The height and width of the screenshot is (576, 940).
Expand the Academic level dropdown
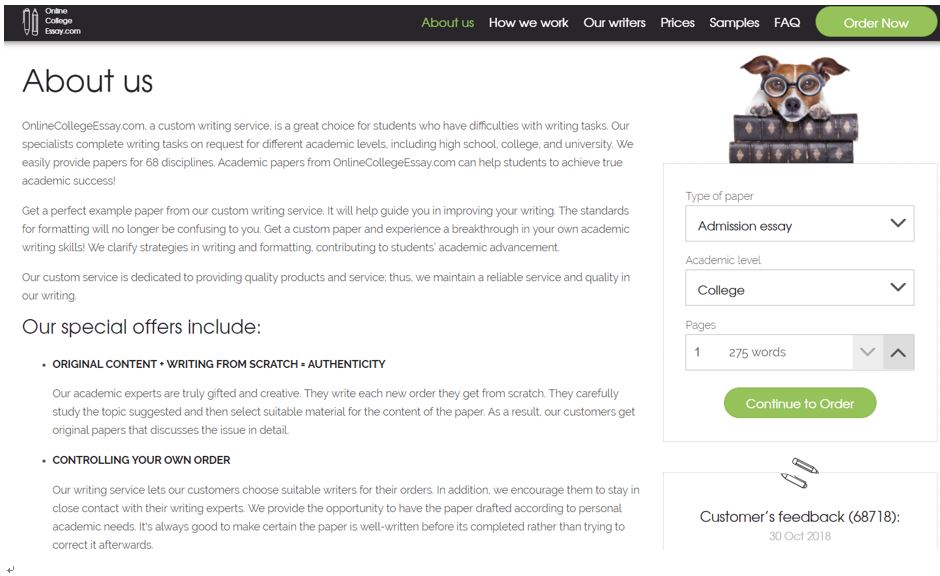tap(799, 288)
